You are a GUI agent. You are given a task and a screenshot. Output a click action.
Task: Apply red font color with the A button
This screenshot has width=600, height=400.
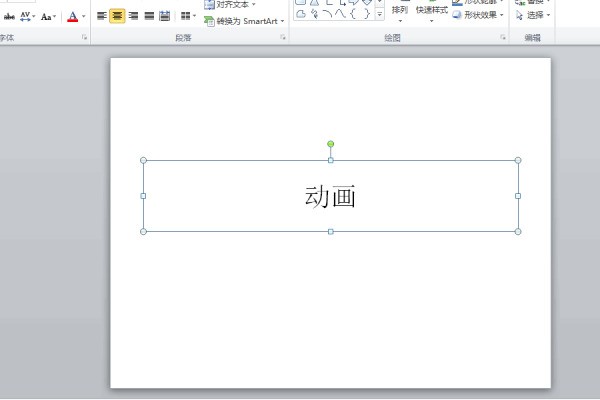[72, 16]
